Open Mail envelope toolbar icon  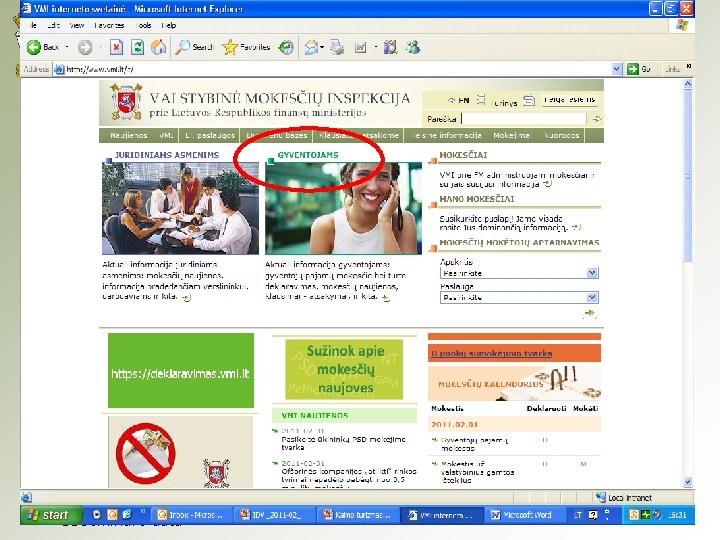(312, 47)
